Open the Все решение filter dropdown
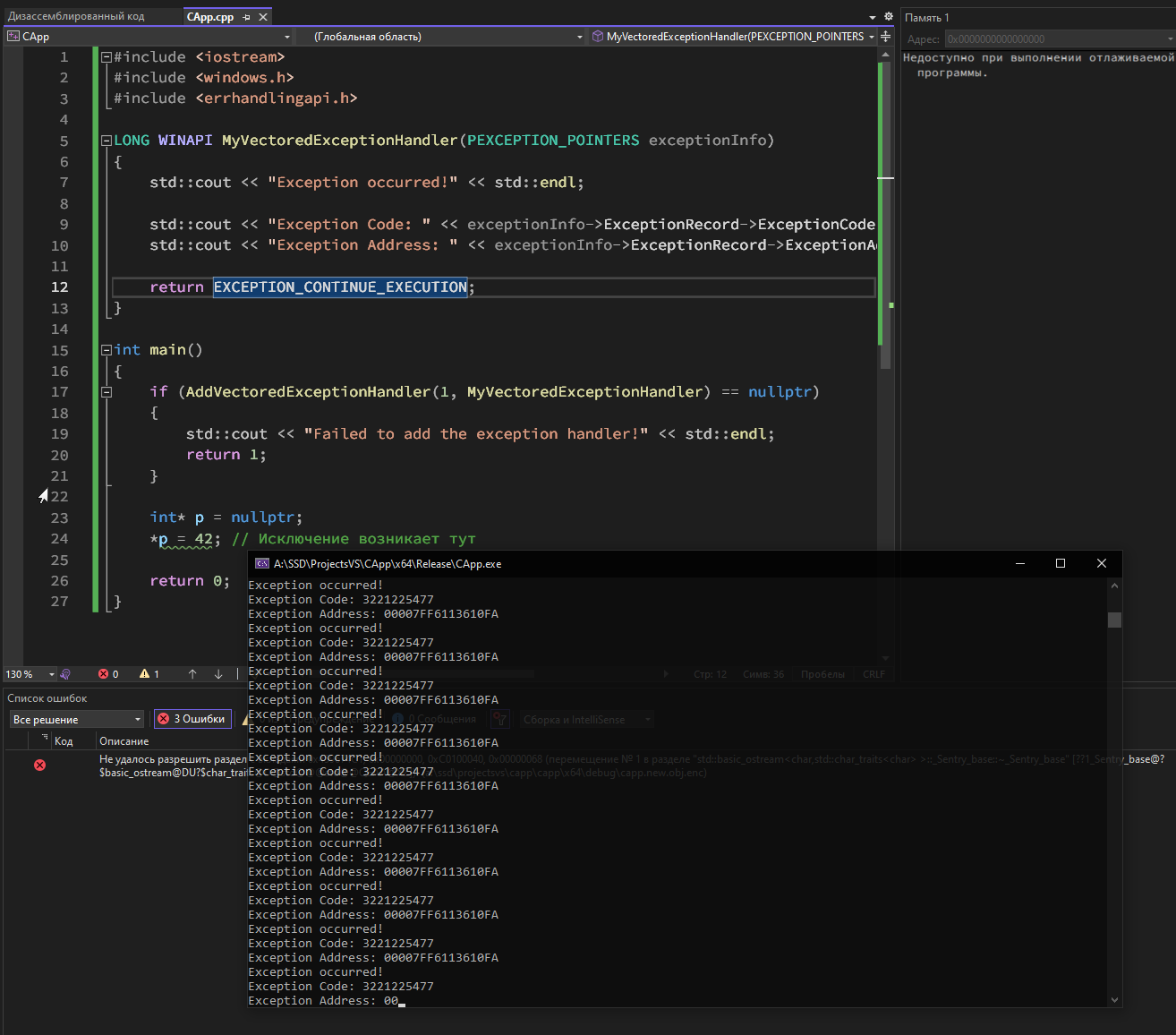Image resolution: width=1176 pixels, height=1035 pixels. (x=77, y=720)
